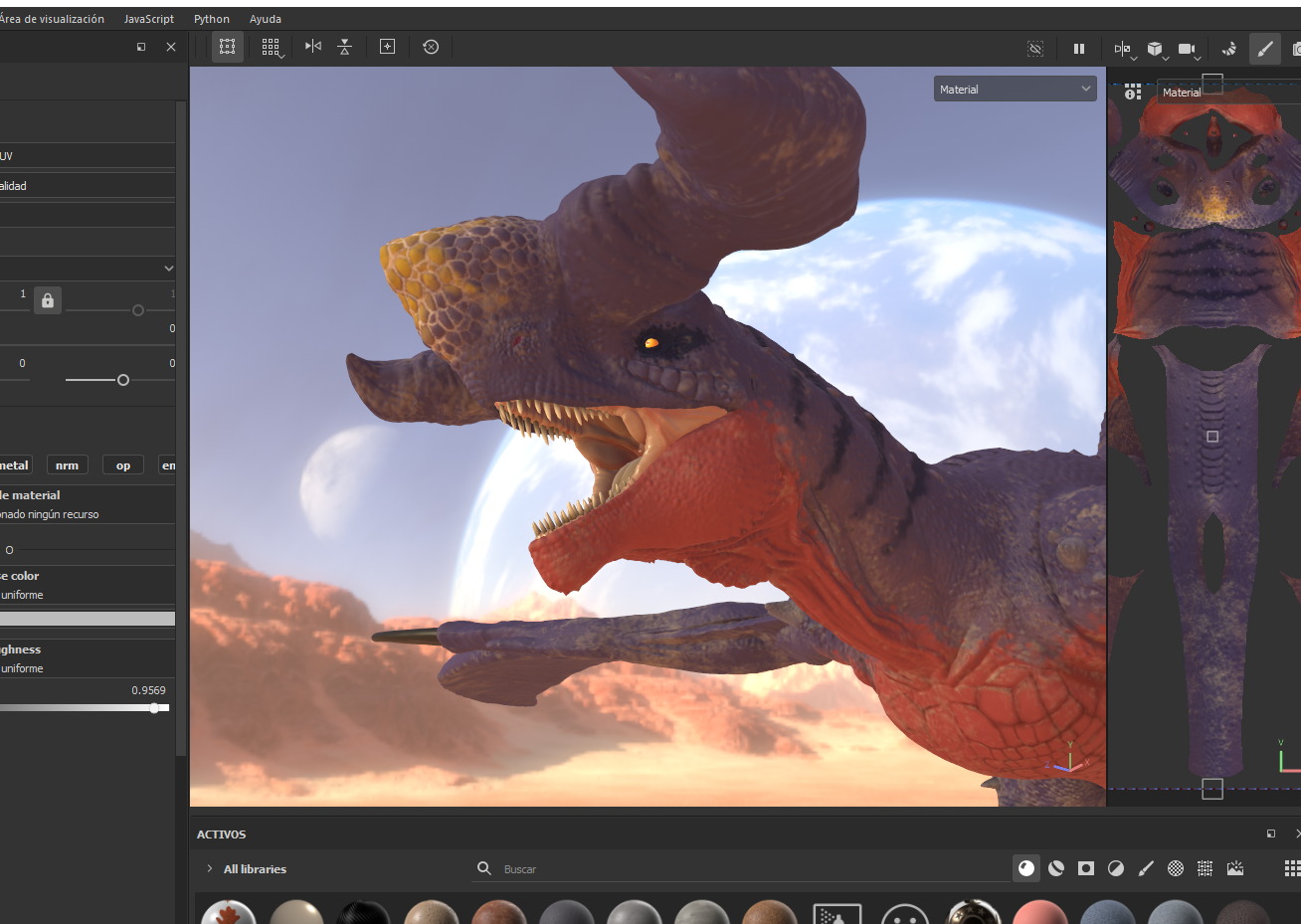This screenshot has height=924, width=1301.
Task: Select the paintbrush icon in top toolbar
Action: [x=1264, y=49]
